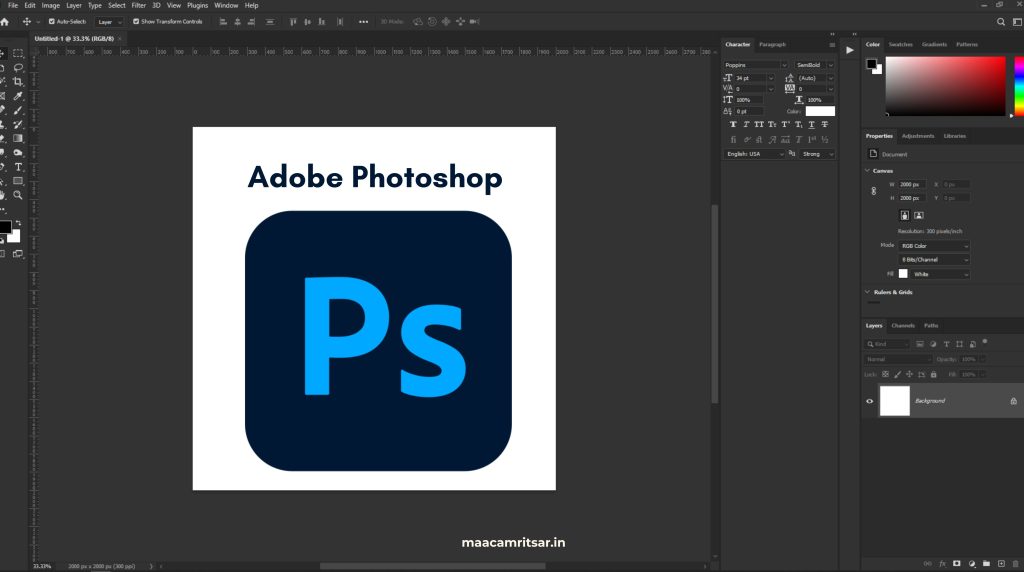This screenshot has width=1024, height=572.
Task: Click the delete layer trash icon
Action: [1015, 564]
